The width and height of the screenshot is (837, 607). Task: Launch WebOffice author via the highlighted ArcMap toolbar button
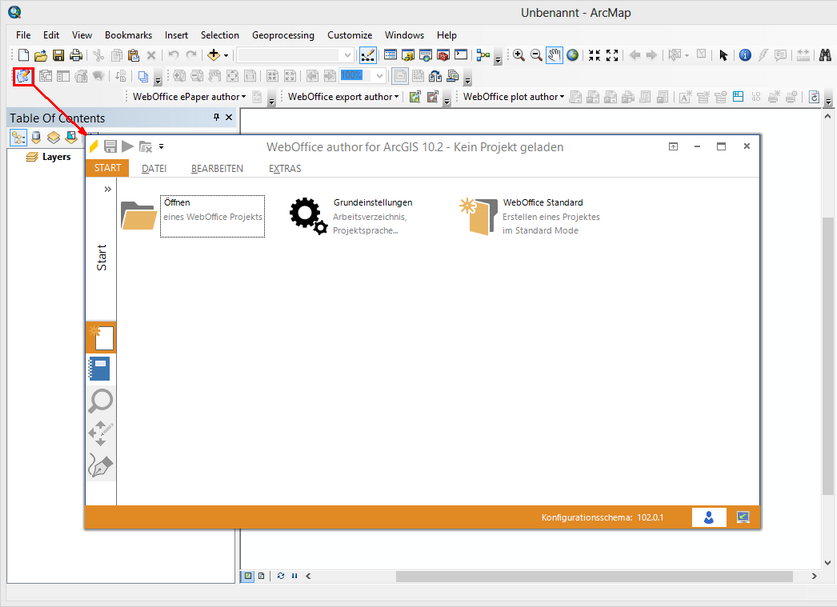point(22,75)
